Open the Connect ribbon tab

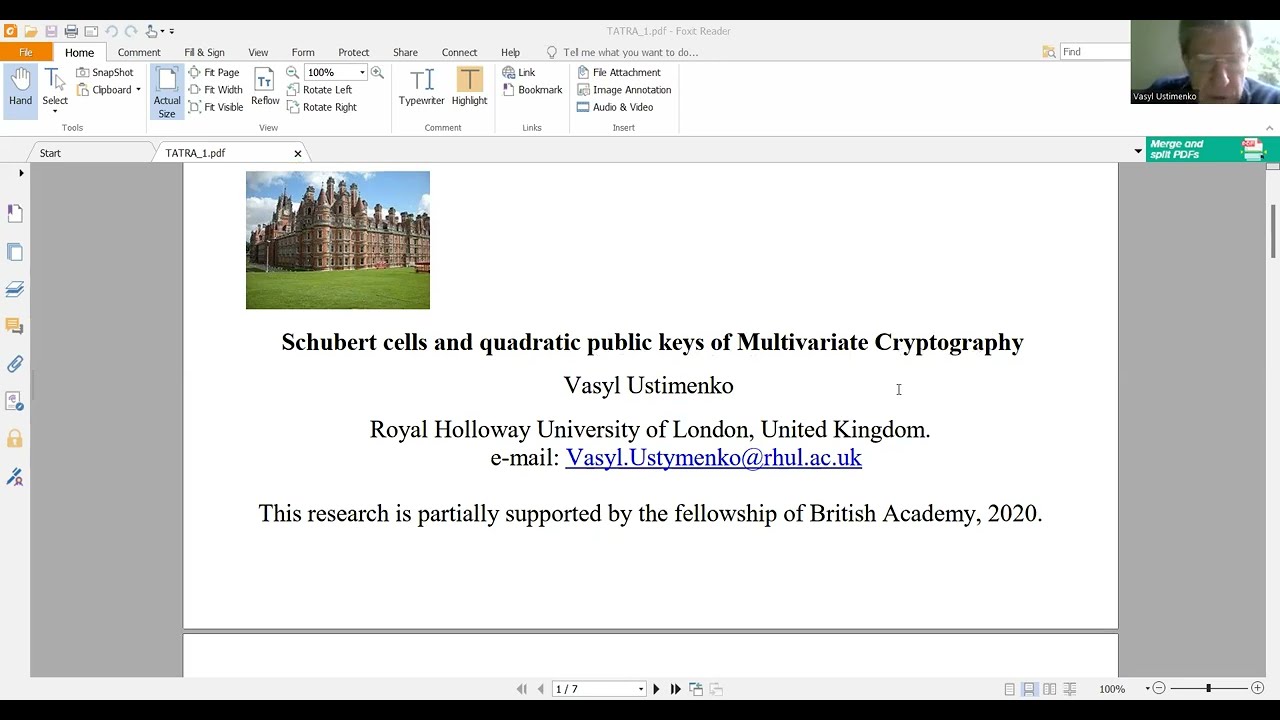459,52
